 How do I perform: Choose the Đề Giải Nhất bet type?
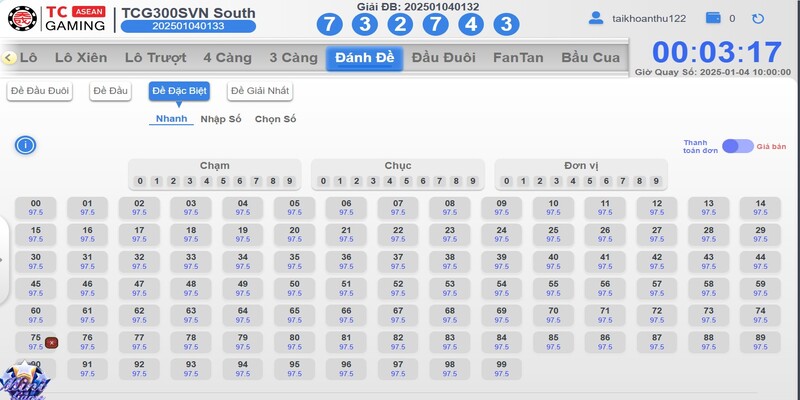(x=259, y=91)
